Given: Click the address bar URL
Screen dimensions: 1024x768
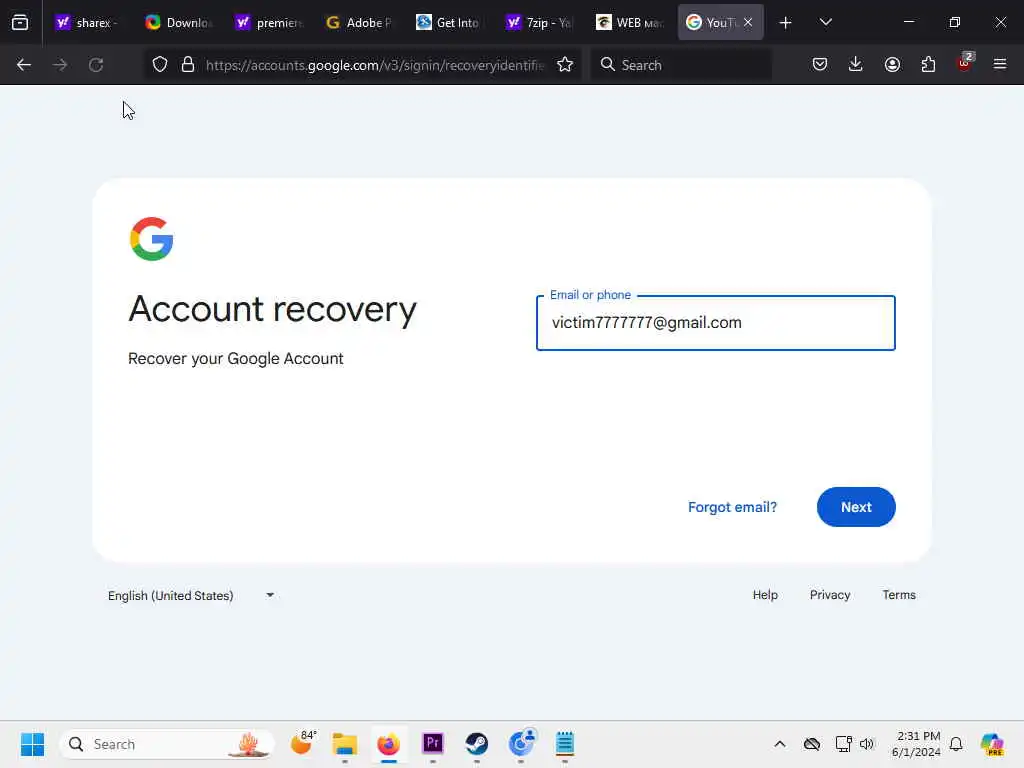Looking at the screenshot, I should click(375, 65).
